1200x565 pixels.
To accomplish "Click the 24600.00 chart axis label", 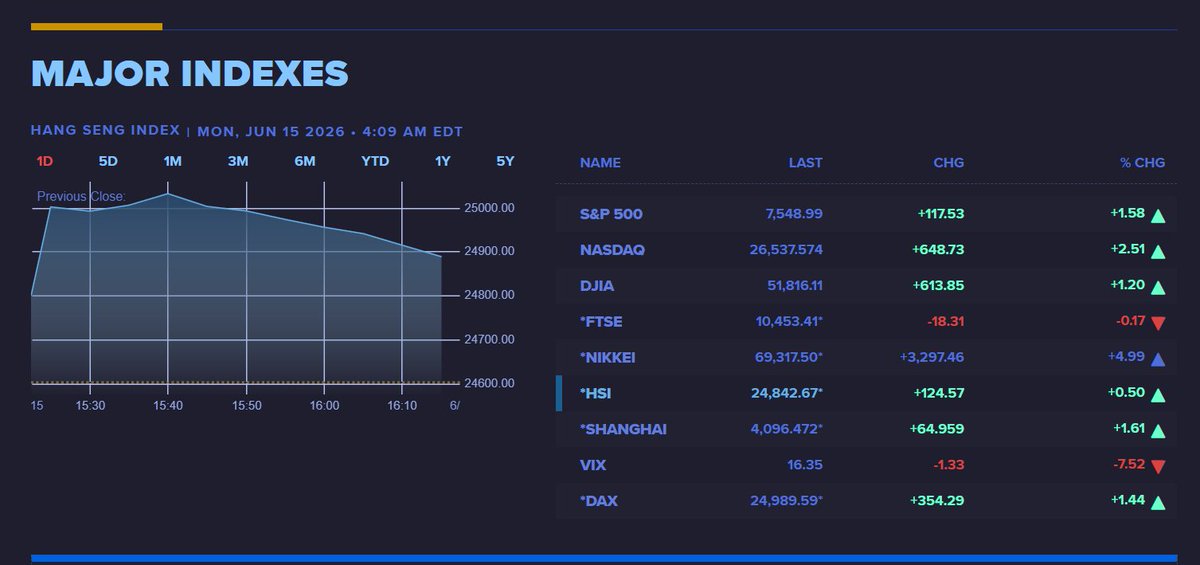I will click(x=489, y=383).
